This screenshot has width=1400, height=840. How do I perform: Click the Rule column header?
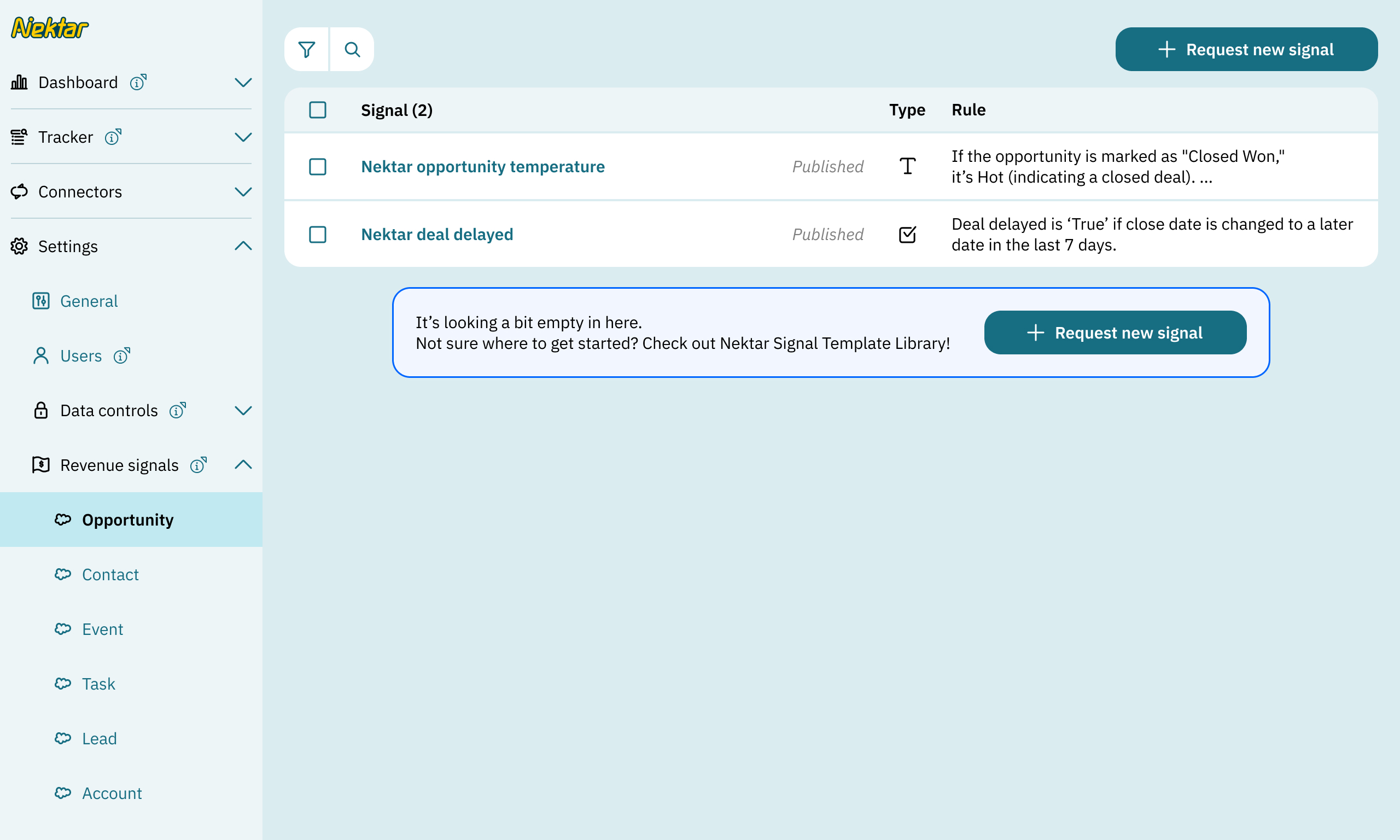[968, 109]
